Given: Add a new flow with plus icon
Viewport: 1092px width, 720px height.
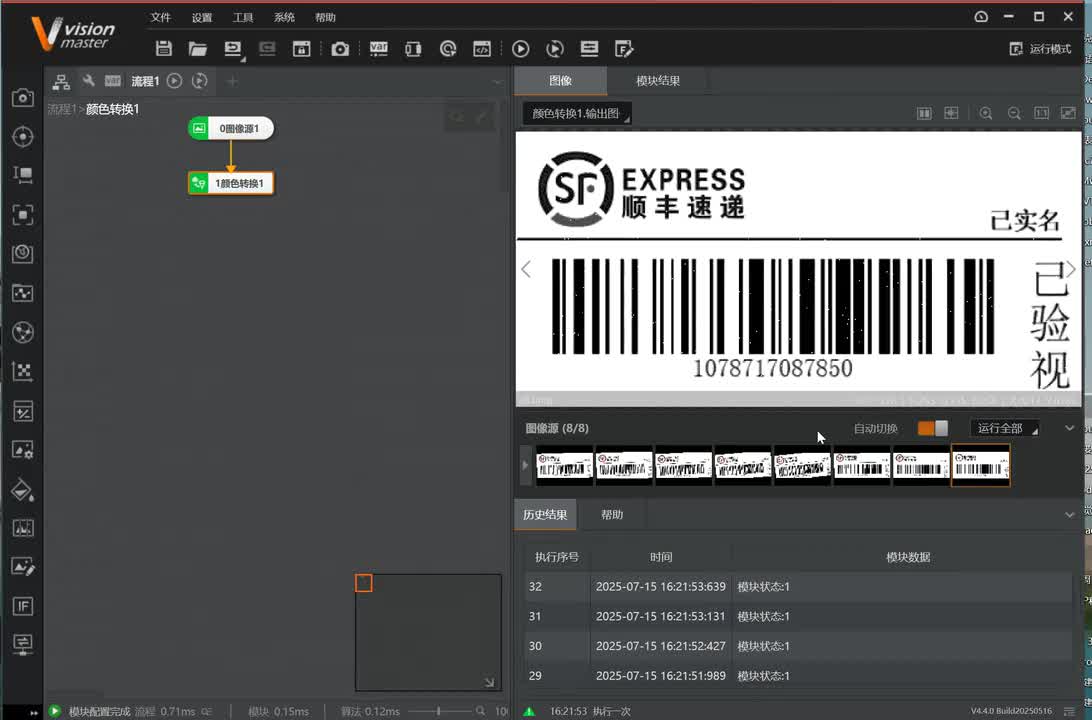Looking at the screenshot, I should point(233,81).
